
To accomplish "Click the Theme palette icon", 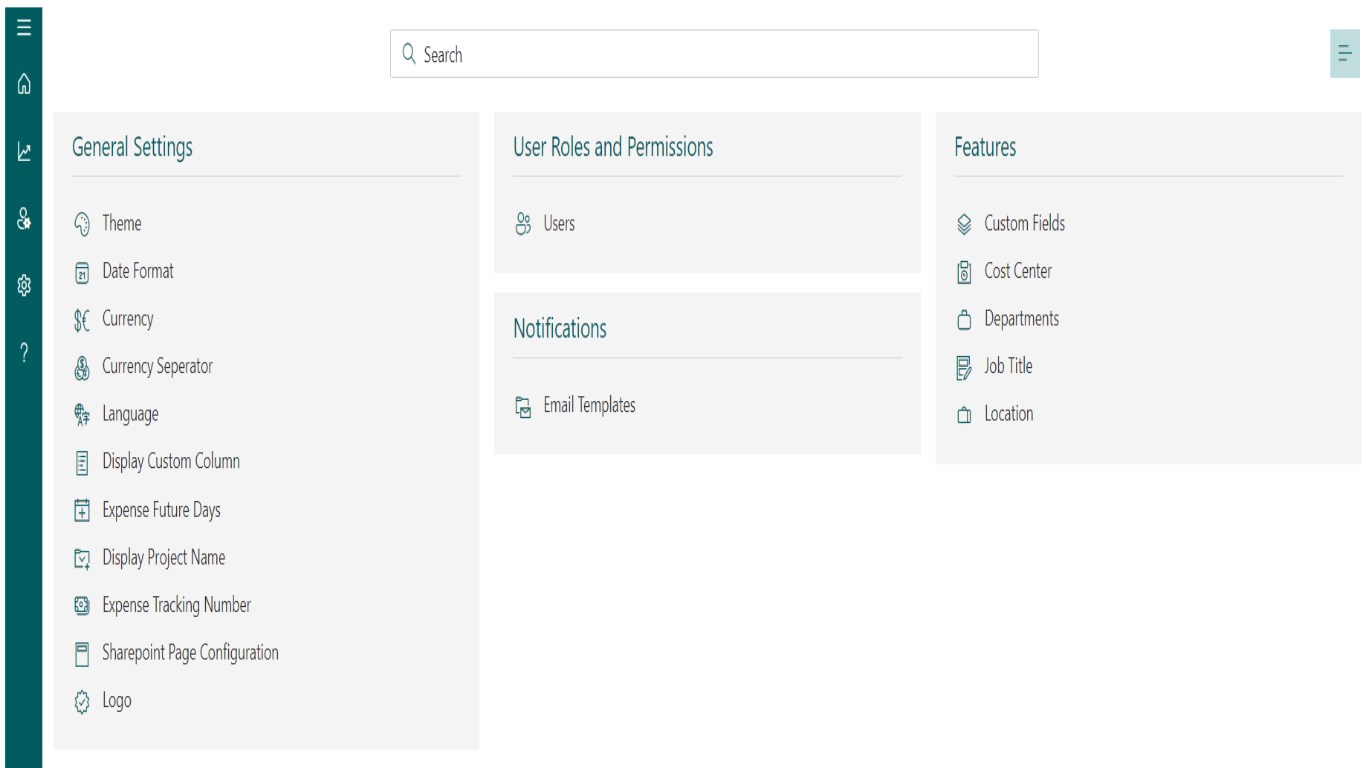I will tap(83, 224).
